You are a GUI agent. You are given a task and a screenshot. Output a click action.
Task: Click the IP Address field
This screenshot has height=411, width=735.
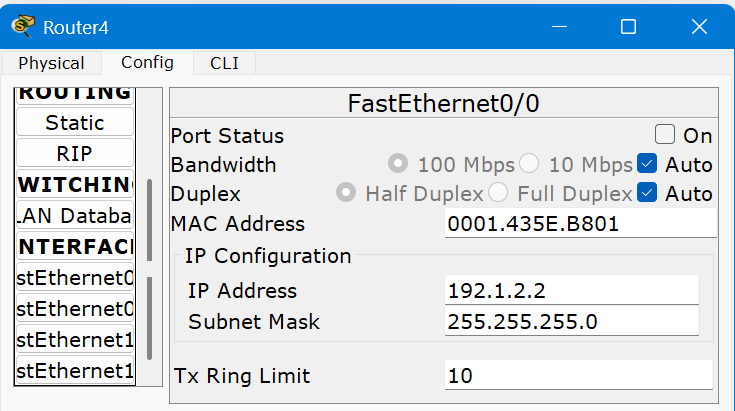[x=571, y=291]
